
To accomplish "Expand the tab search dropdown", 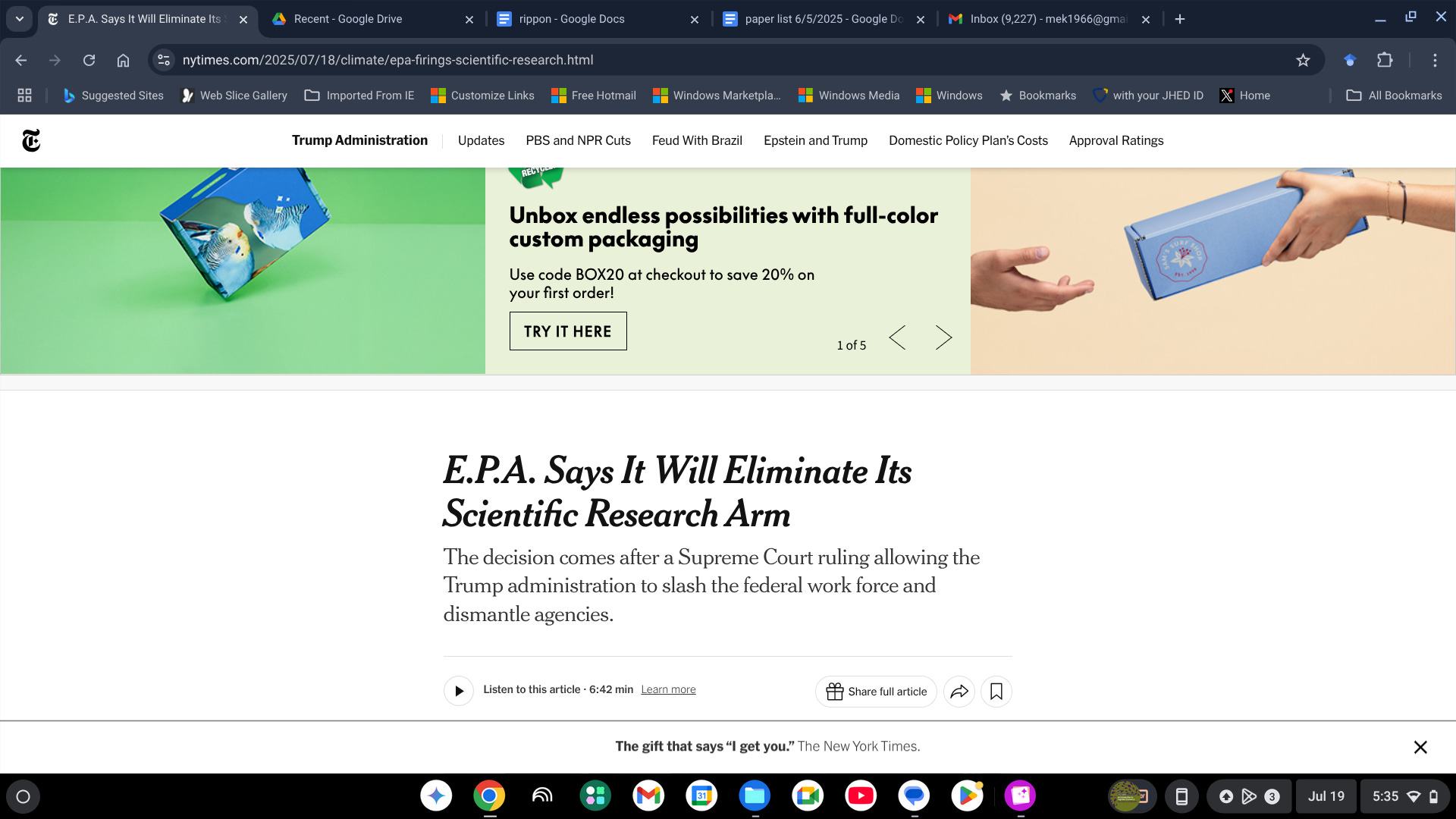I will [20, 19].
